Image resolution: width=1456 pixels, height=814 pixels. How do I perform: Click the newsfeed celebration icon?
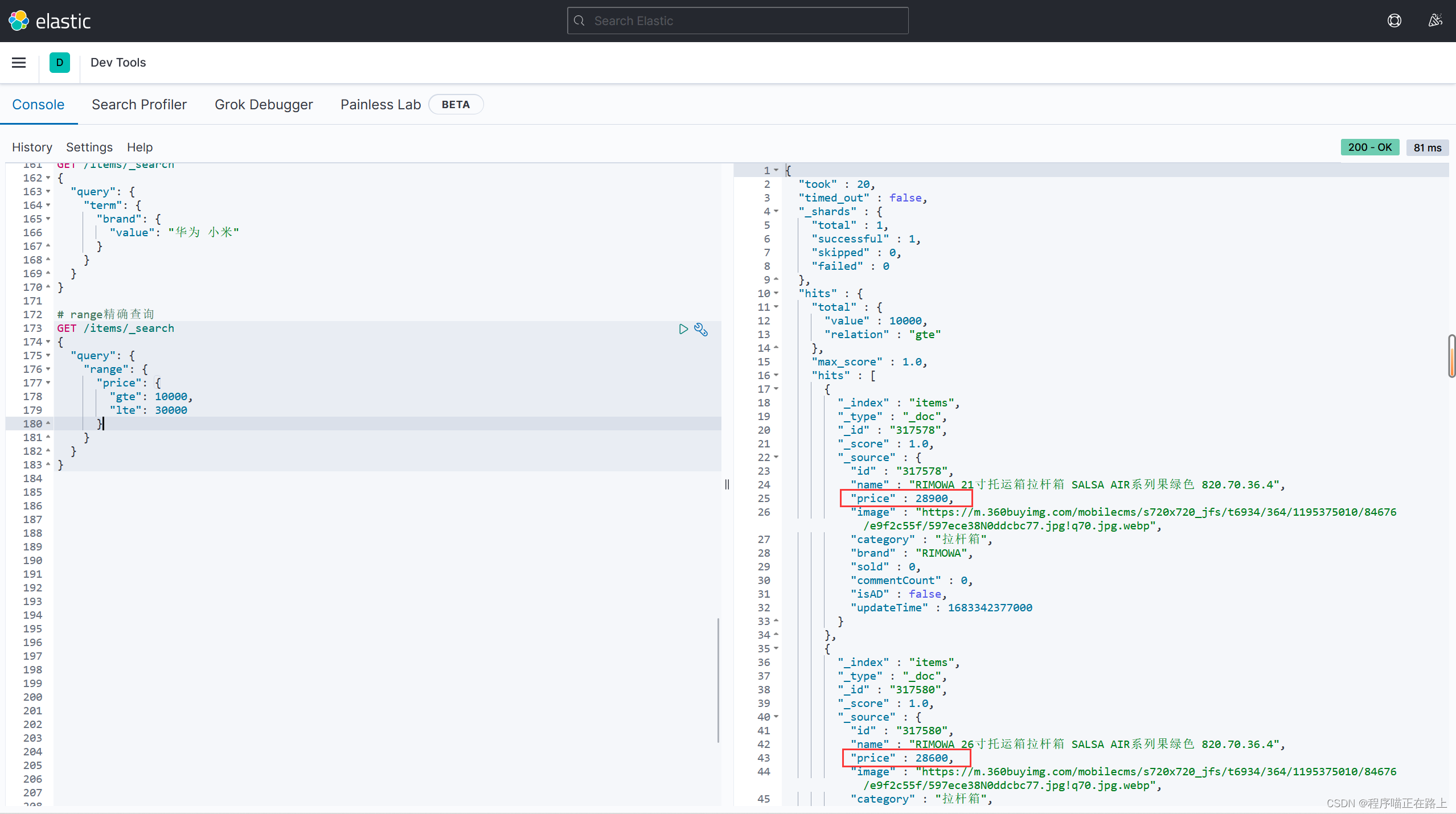tap(1435, 21)
